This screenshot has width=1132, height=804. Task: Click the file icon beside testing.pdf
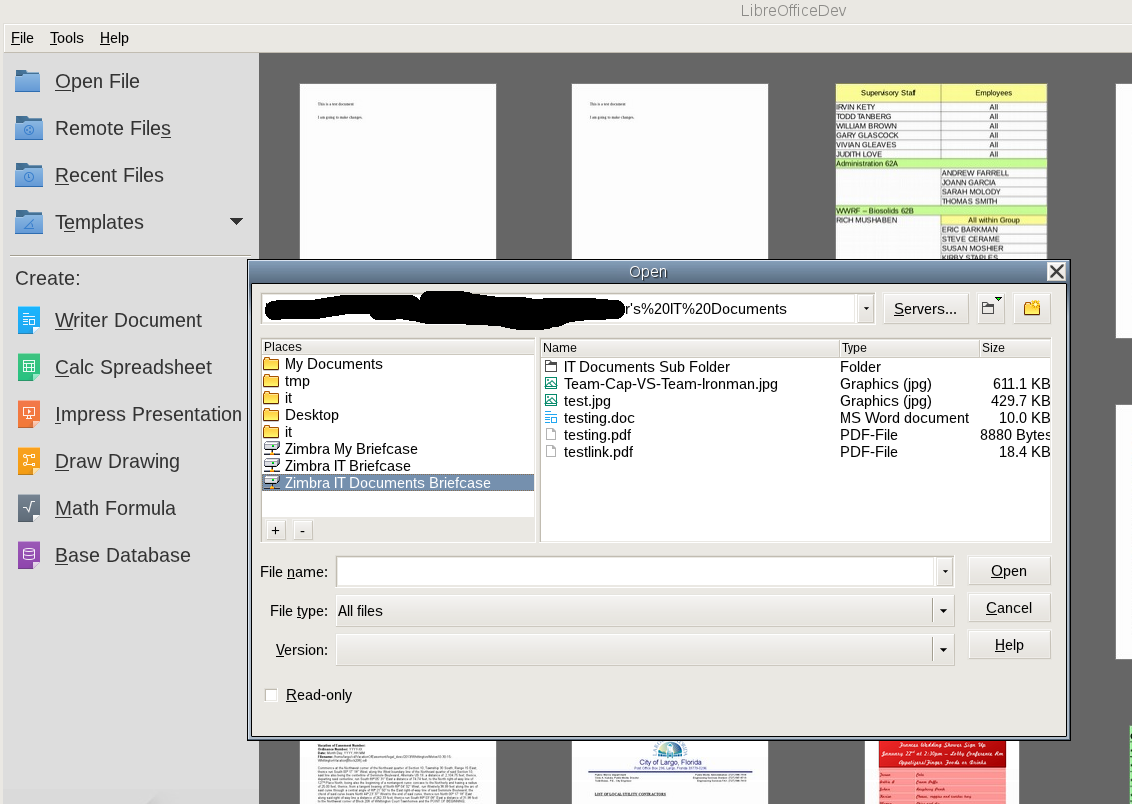click(x=551, y=434)
